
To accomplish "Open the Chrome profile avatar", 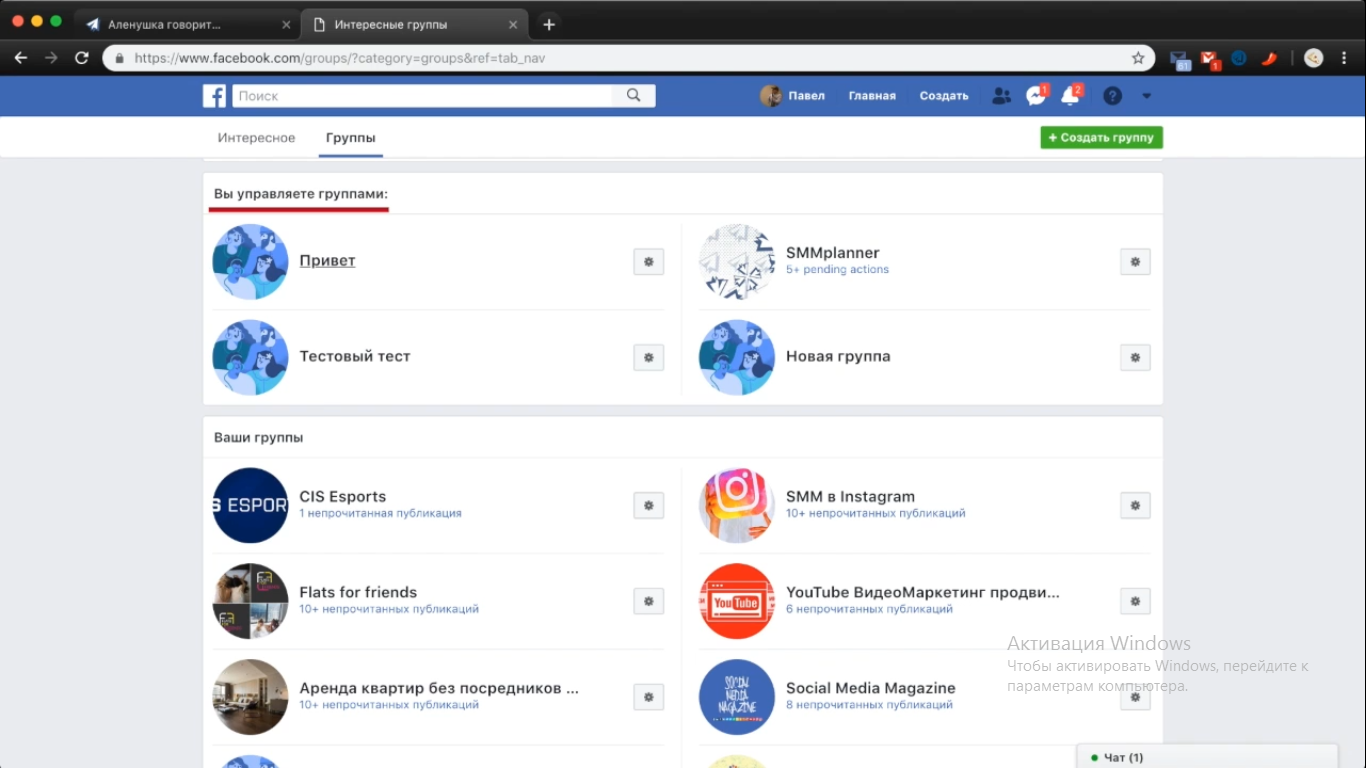I will pyautogui.click(x=1314, y=58).
